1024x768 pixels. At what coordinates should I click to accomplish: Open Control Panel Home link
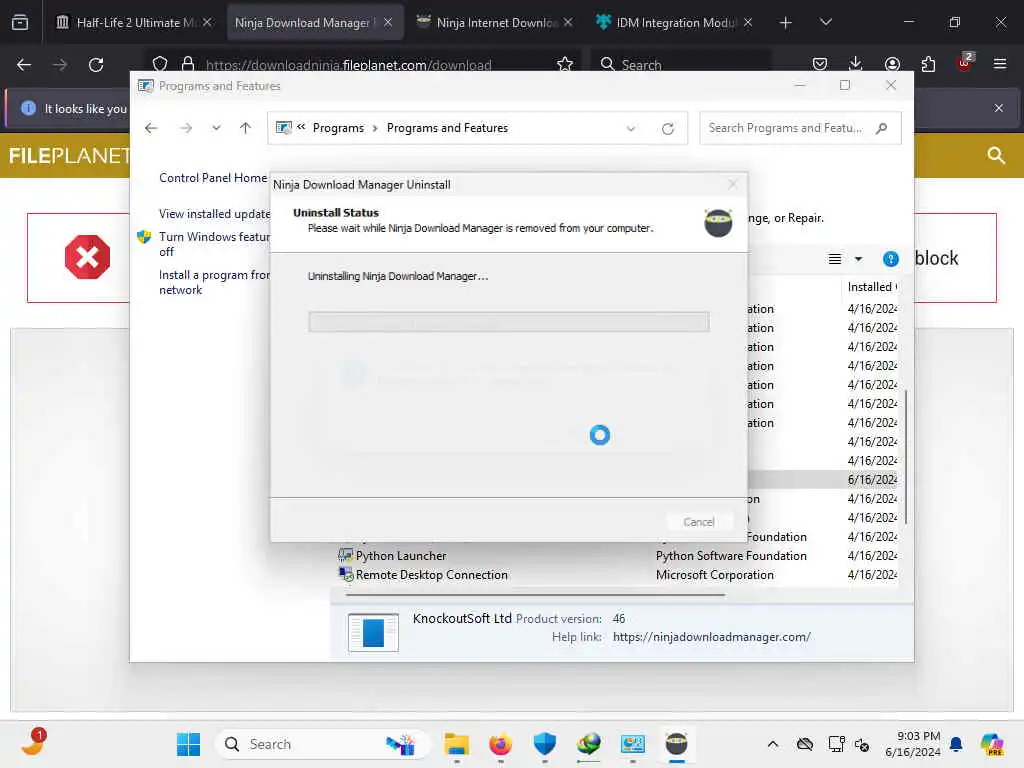(x=213, y=178)
